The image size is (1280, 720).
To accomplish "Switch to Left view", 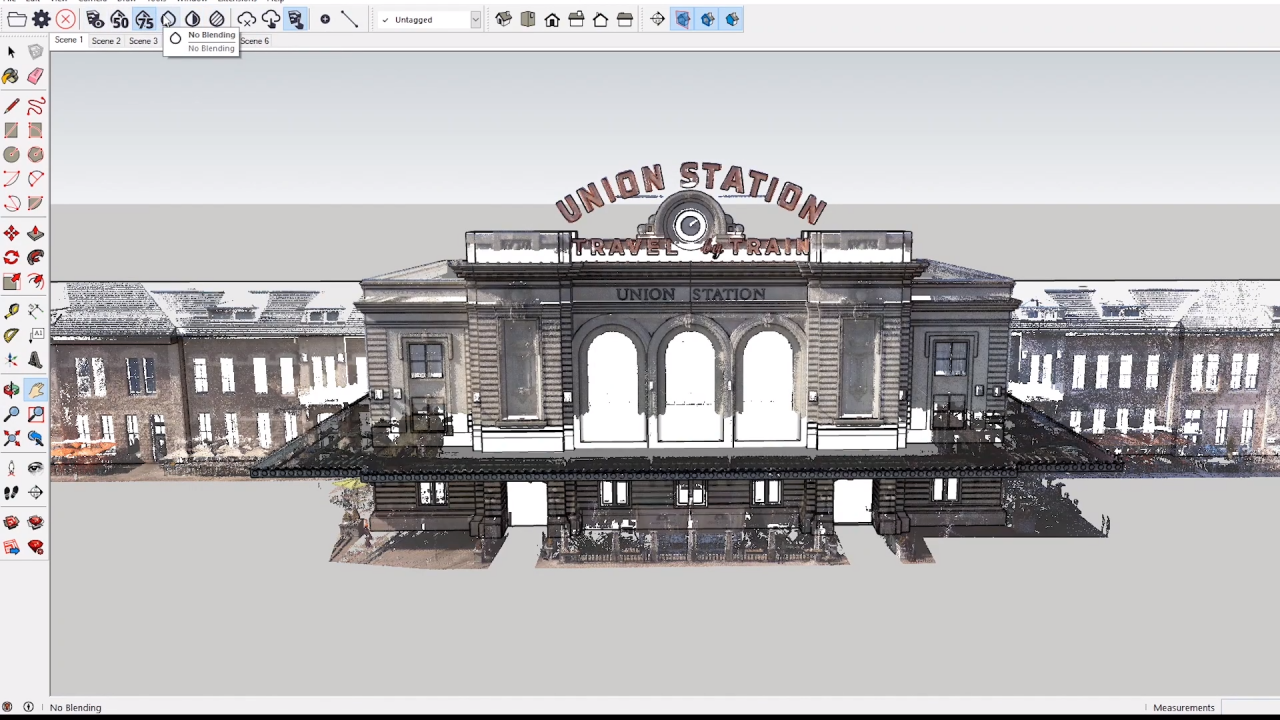I will pyautogui.click(x=625, y=19).
